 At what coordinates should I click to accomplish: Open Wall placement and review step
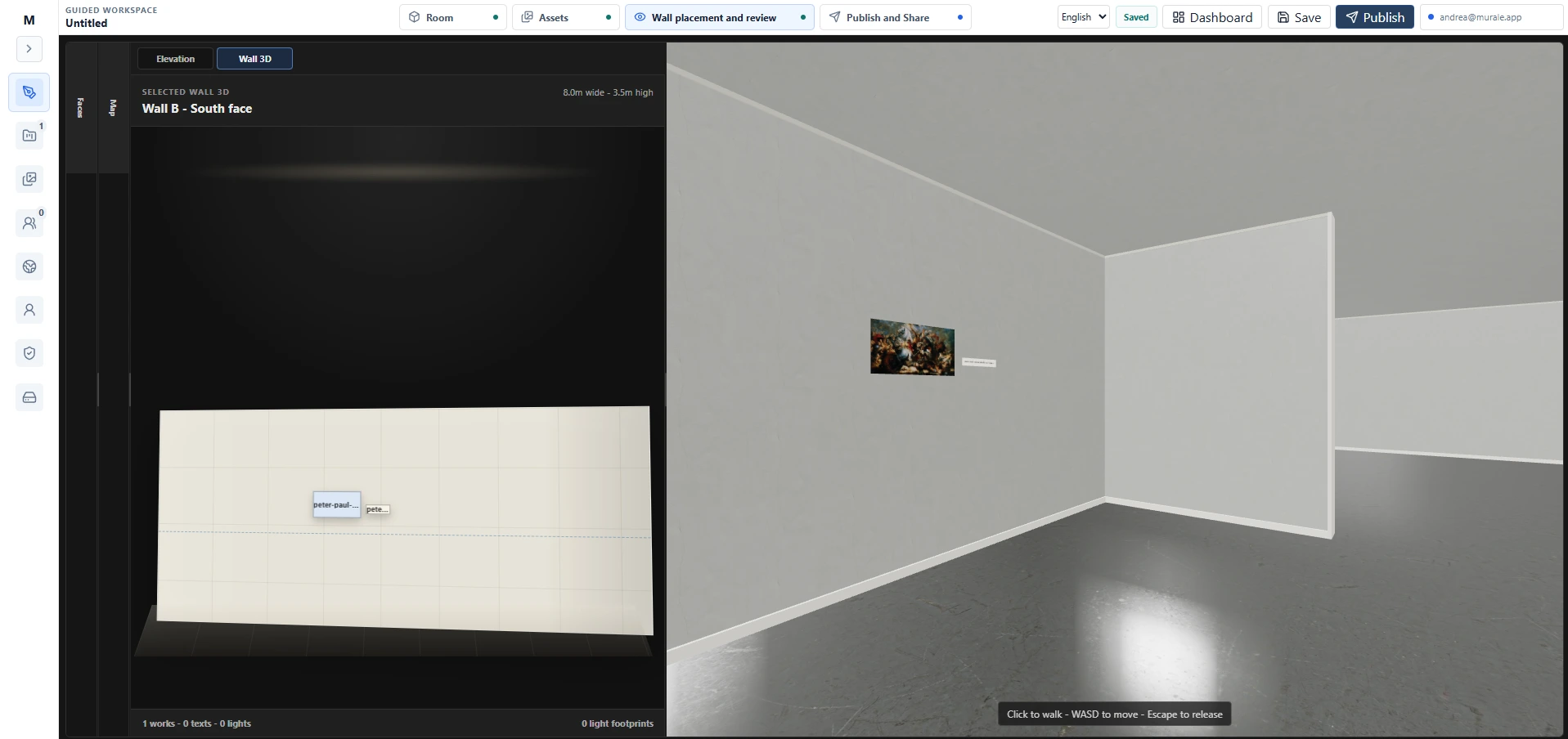coord(720,17)
